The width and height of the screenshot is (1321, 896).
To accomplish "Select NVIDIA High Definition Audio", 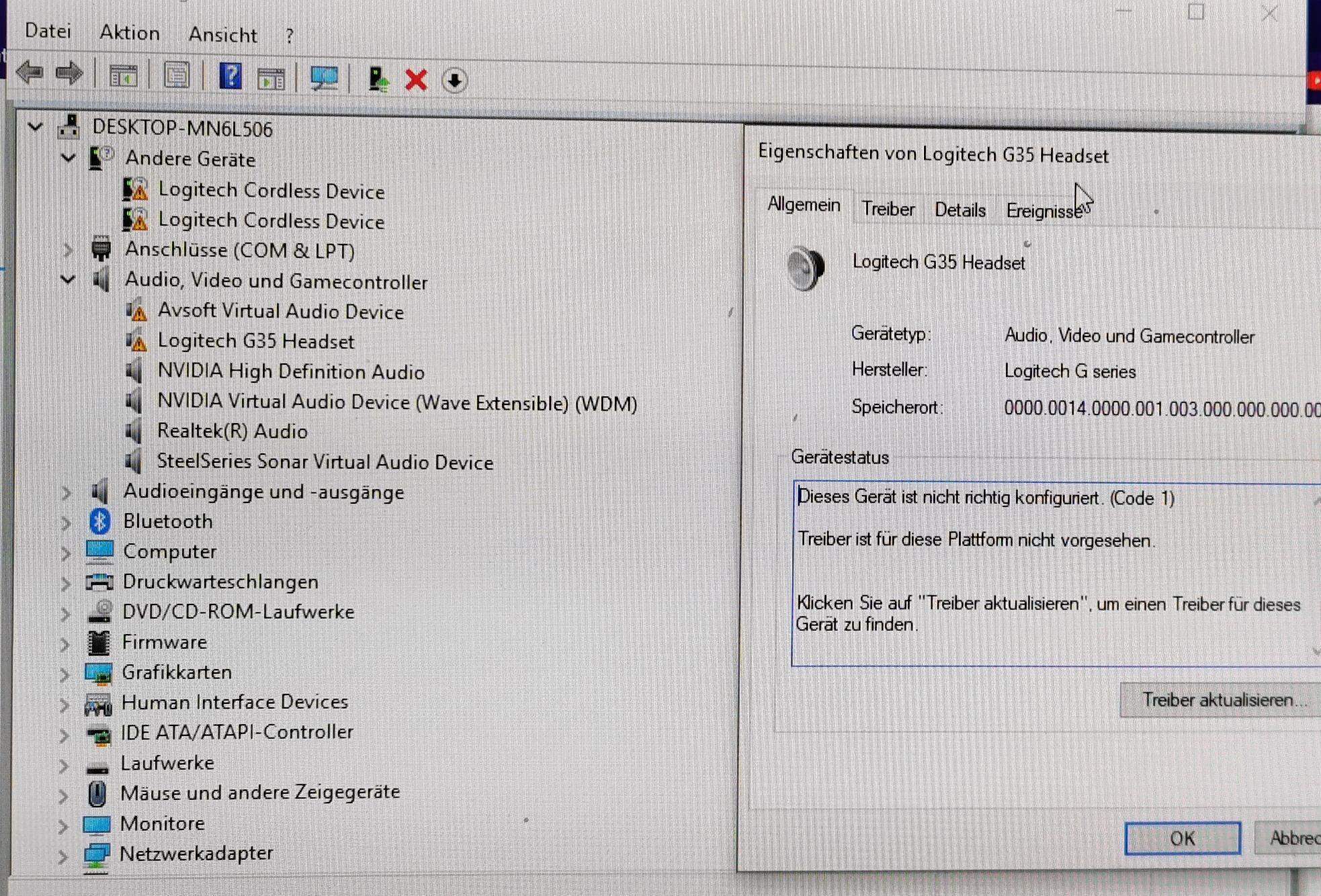I will [291, 371].
